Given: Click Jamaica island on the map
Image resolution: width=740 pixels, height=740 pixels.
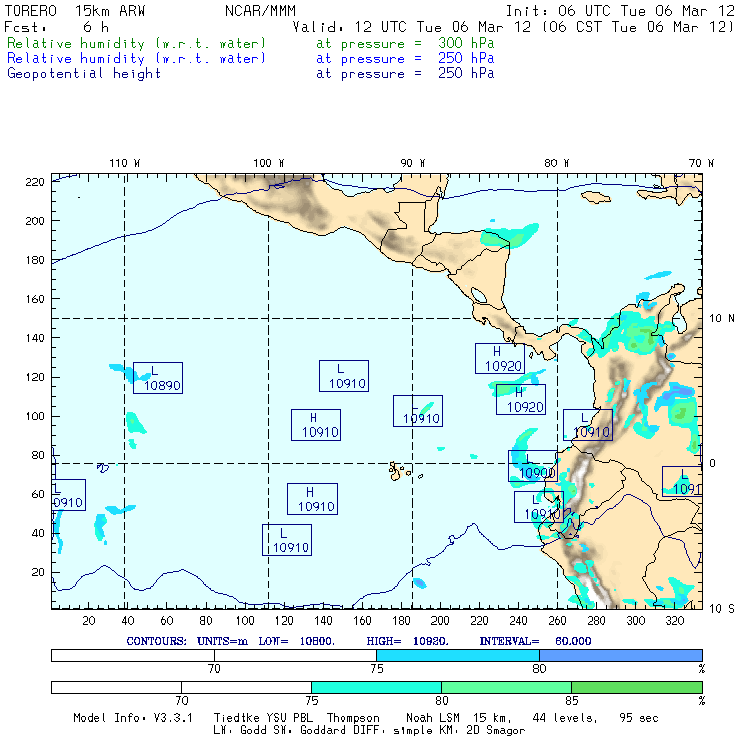Looking at the screenshot, I should pyautogui.click(x=596, y=197).
